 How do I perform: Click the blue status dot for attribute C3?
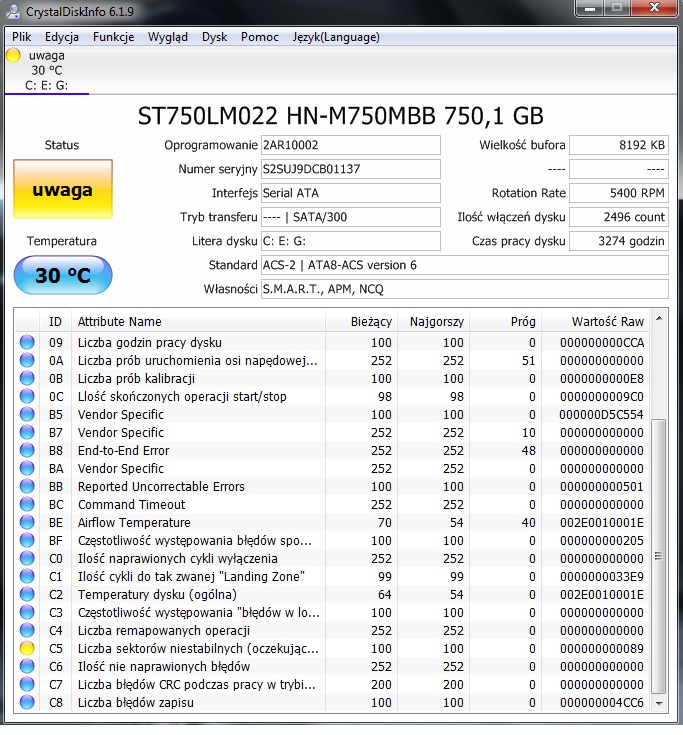point(27,612)
